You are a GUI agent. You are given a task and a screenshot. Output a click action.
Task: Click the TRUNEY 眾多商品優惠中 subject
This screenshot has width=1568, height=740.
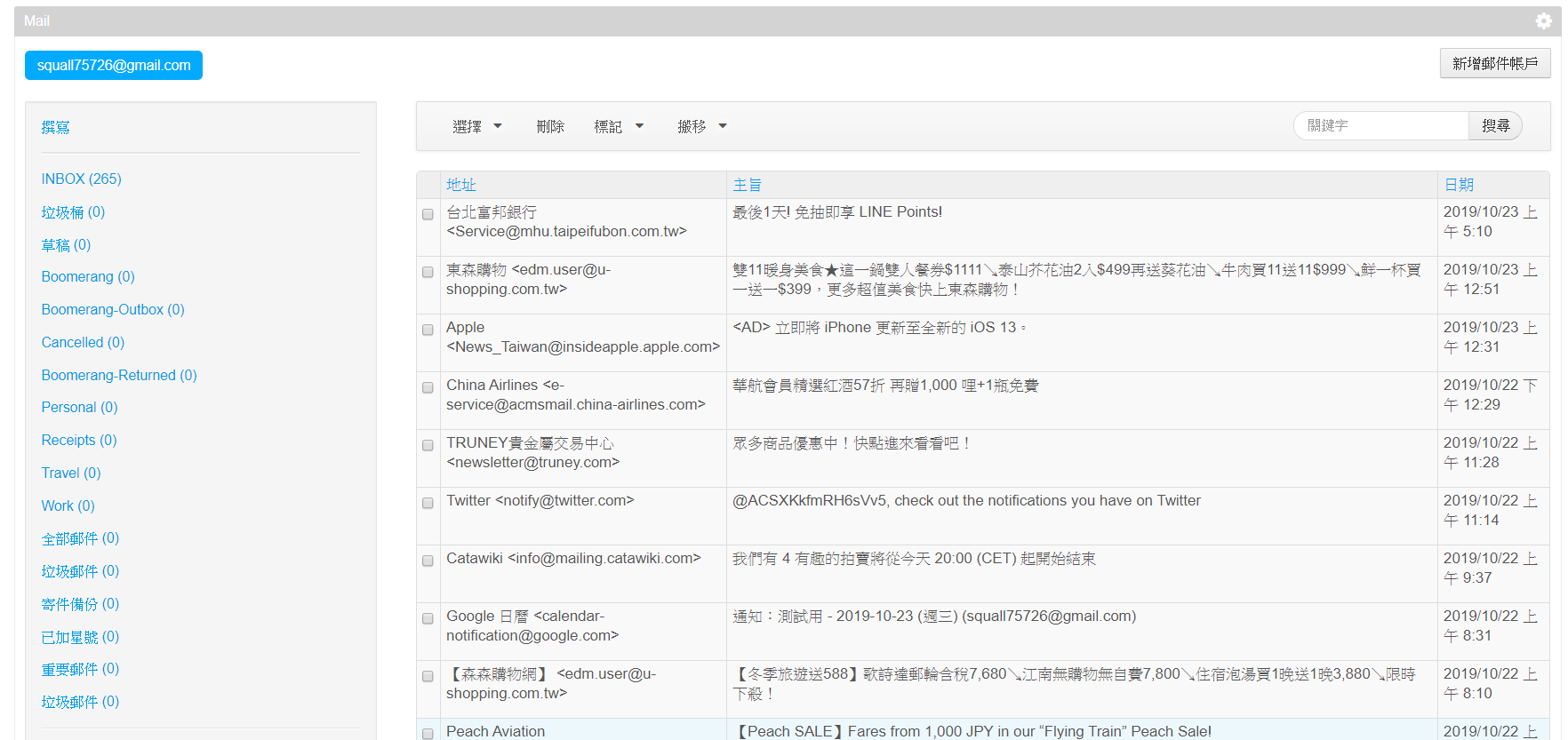(x=851, y=442)
